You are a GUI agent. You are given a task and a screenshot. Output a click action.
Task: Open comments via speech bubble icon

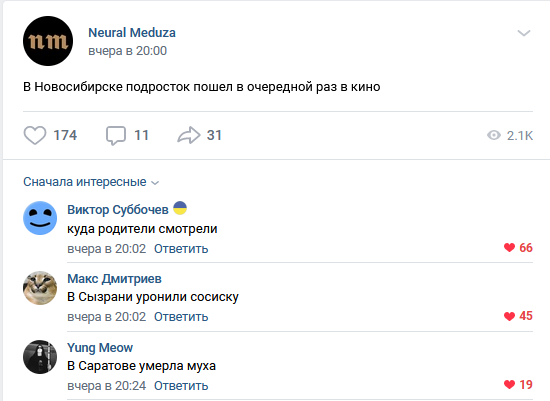[x=116, y=135]
